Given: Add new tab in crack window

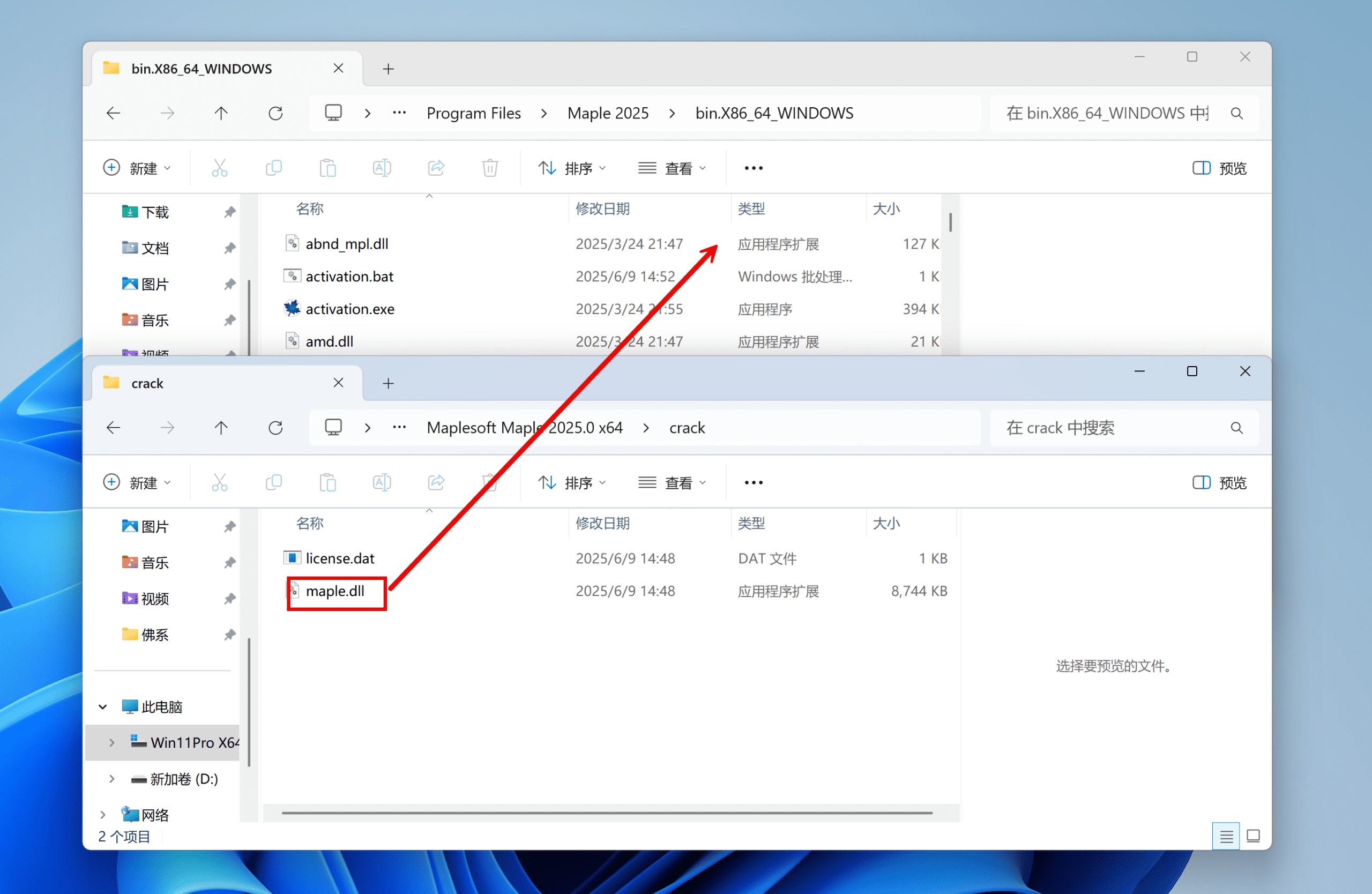Looking at the screenshot, I should 388,383.
